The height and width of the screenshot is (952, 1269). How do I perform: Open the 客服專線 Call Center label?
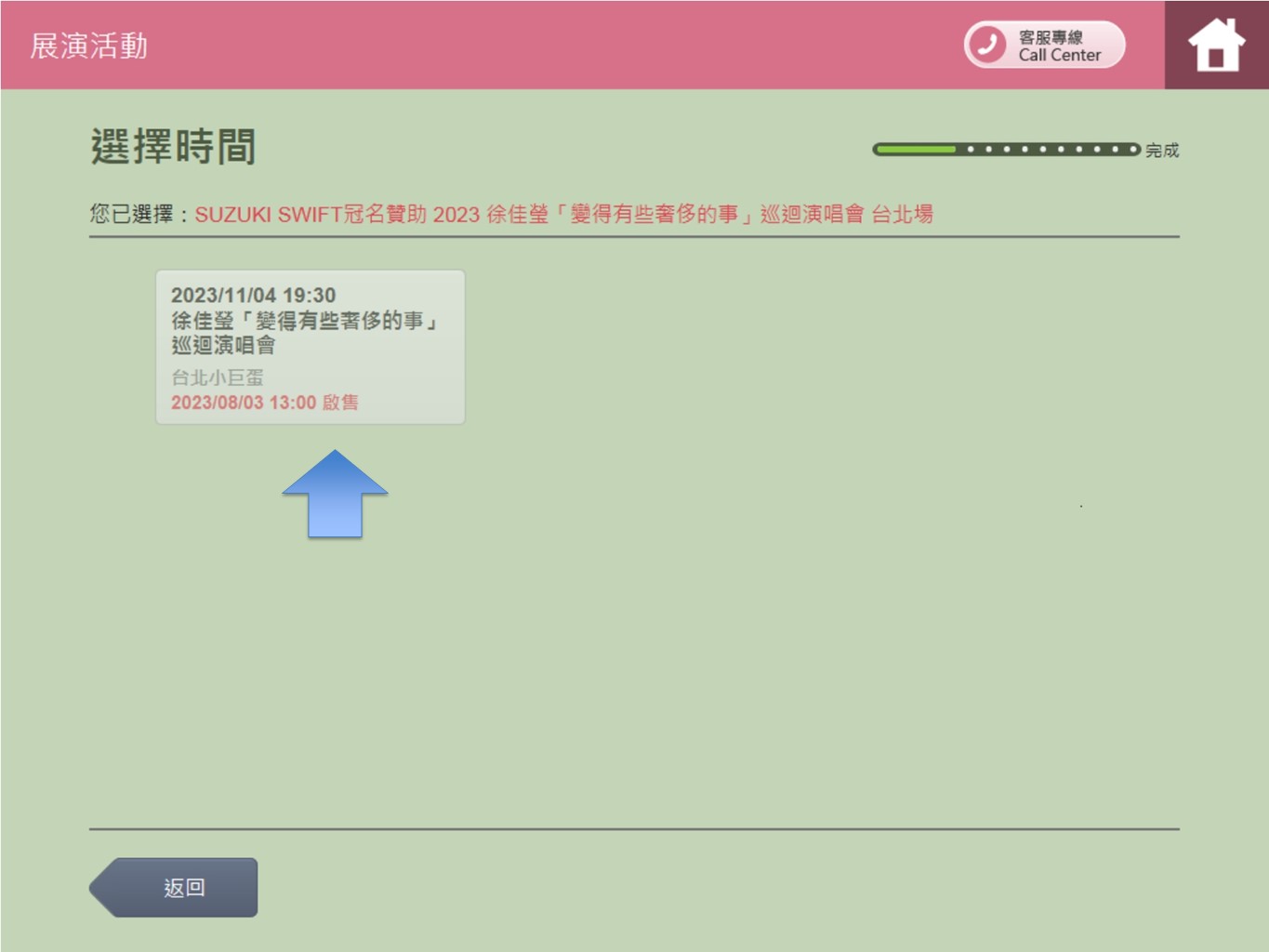point(1059,46)
